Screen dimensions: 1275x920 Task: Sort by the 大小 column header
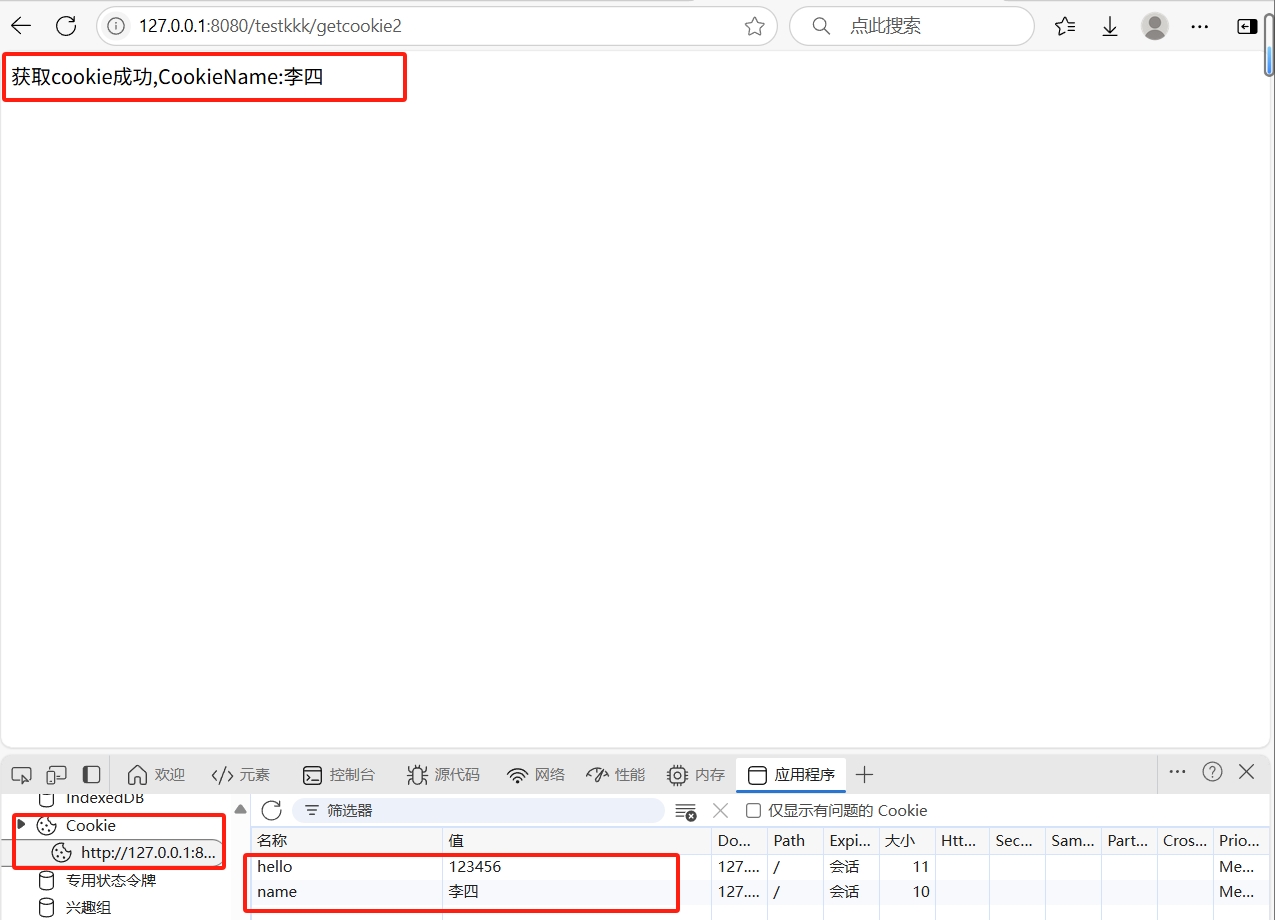(907, 841)
